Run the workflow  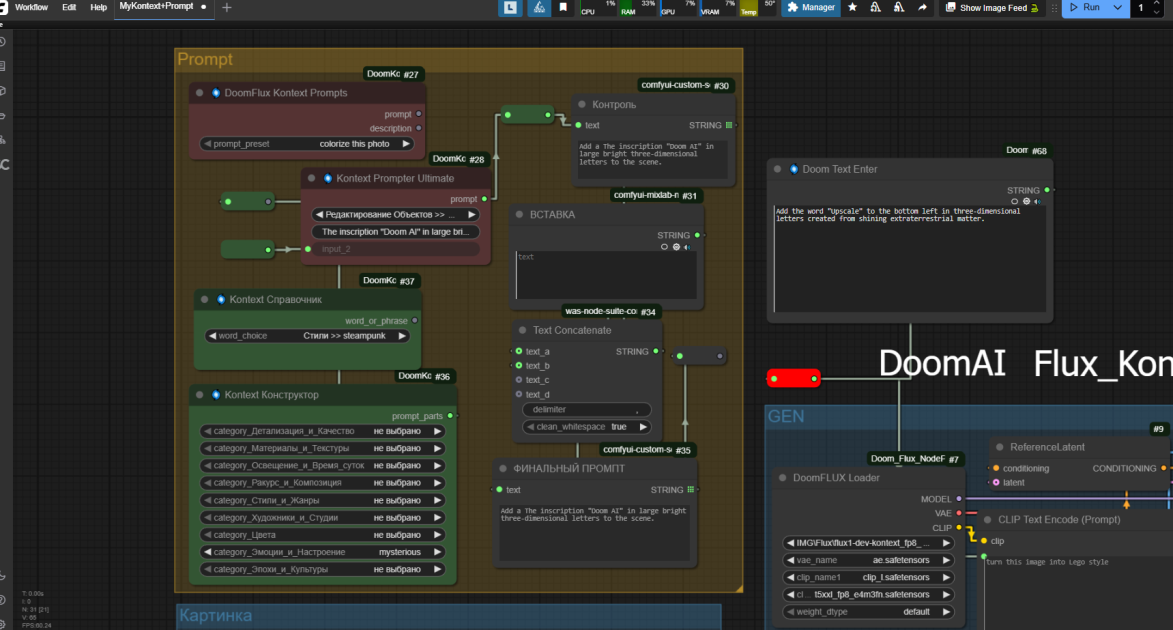coord(1085,7)
